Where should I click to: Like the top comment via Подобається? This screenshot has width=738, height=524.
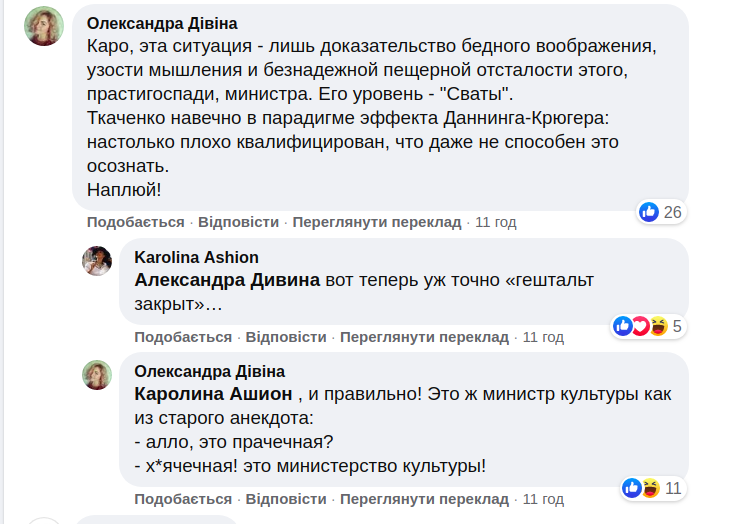pos(135,222)
